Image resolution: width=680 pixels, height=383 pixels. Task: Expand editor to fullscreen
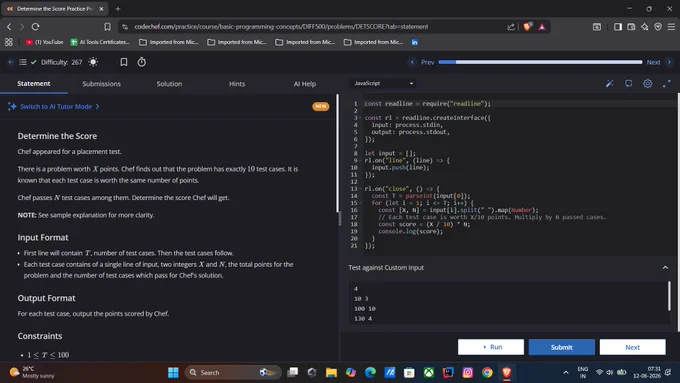click(x=667, y=84)
